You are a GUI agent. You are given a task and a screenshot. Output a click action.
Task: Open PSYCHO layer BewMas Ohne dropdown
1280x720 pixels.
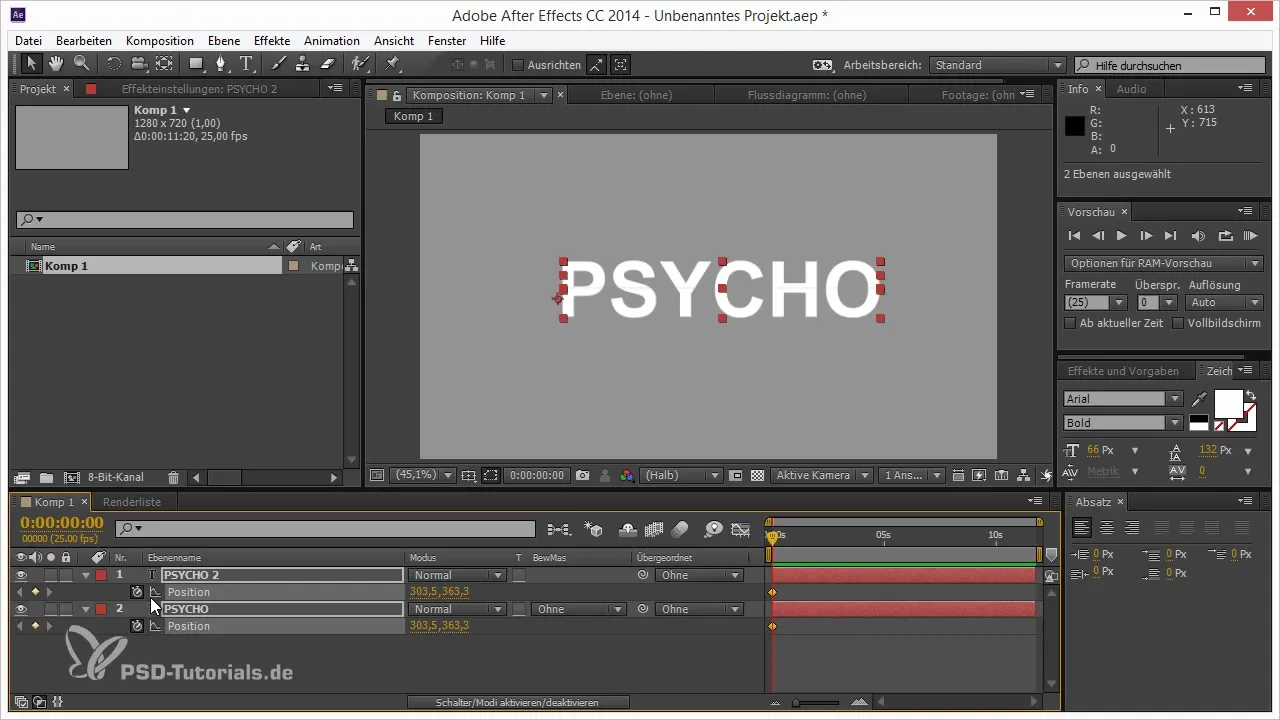click(x=578, y=609)
